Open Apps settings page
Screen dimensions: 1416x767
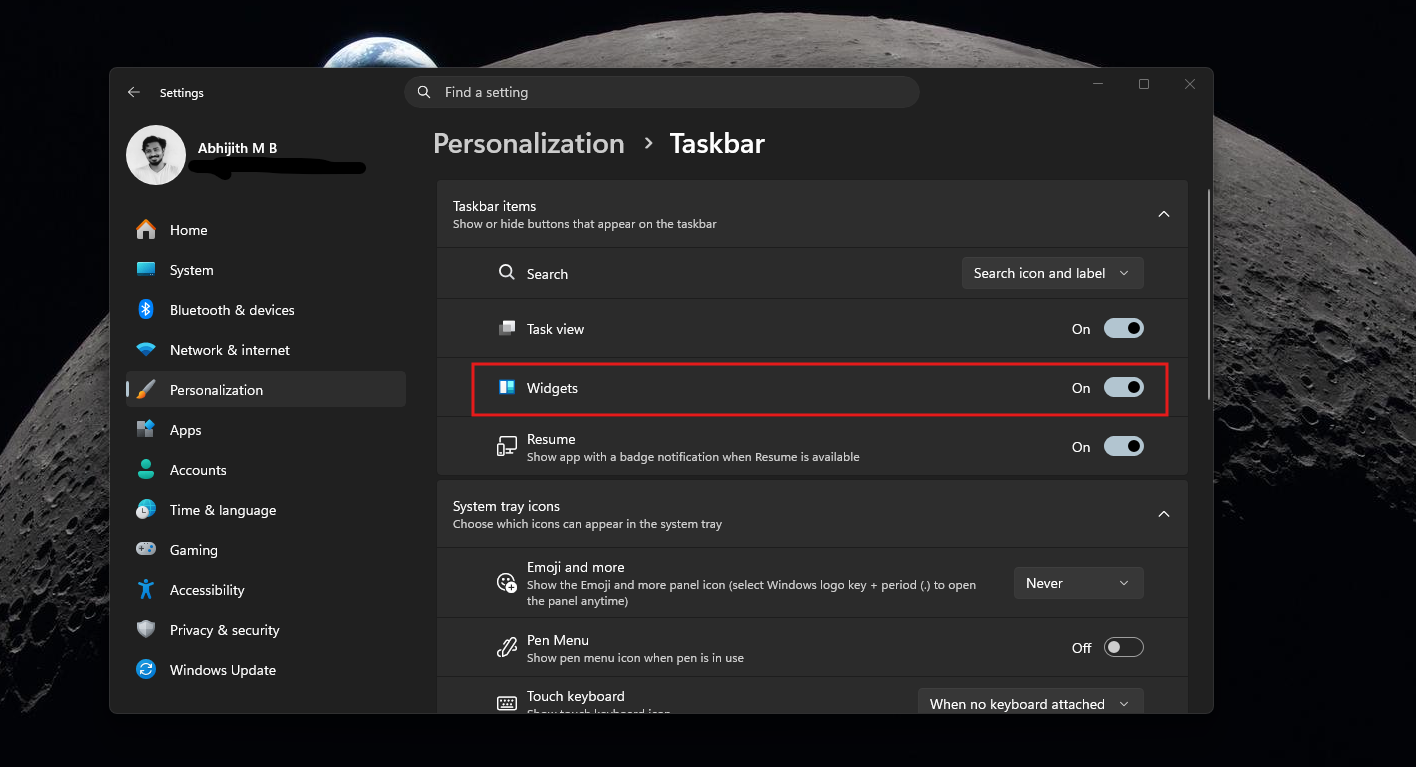tap(266, 430)
